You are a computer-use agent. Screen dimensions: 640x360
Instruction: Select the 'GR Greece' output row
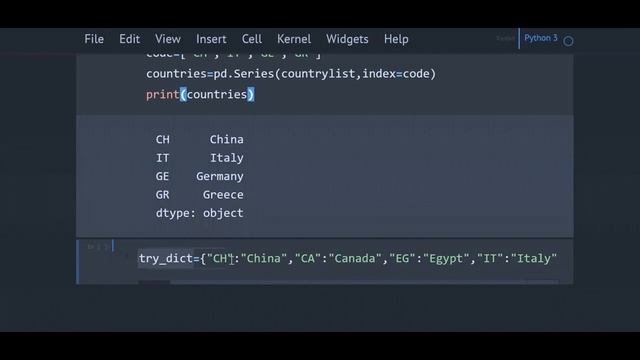pos(200,195)
